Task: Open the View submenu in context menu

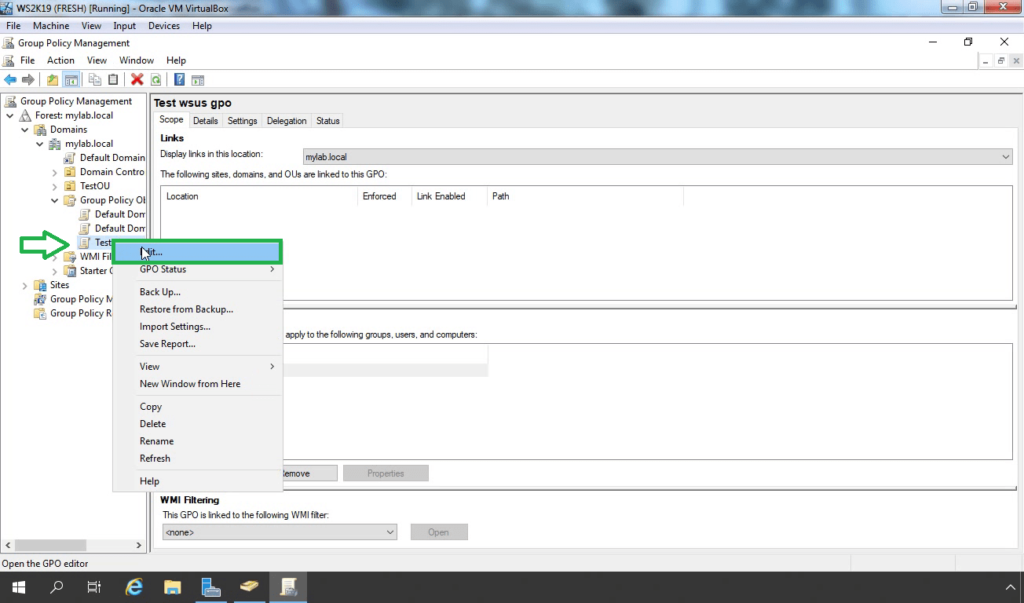Action: (197, 367)
